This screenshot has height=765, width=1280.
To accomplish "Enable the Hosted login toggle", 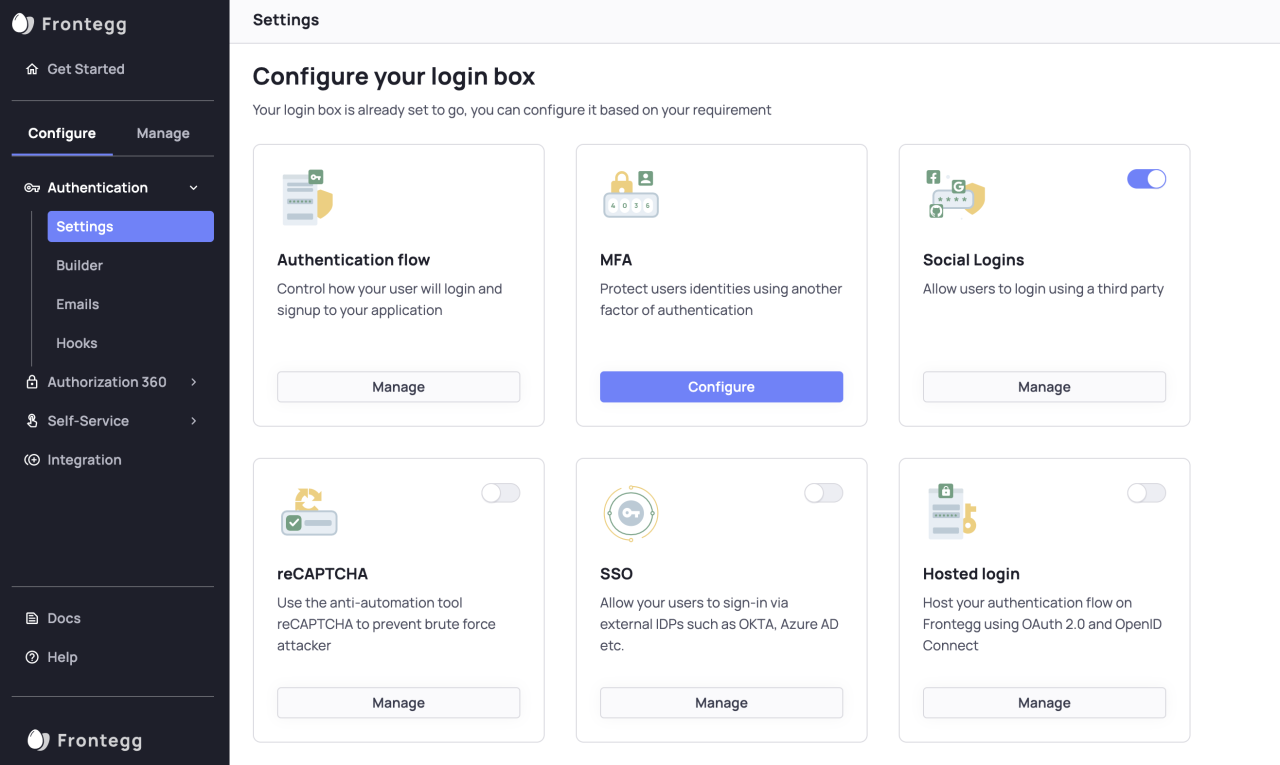I will (x=1146, y=493).
